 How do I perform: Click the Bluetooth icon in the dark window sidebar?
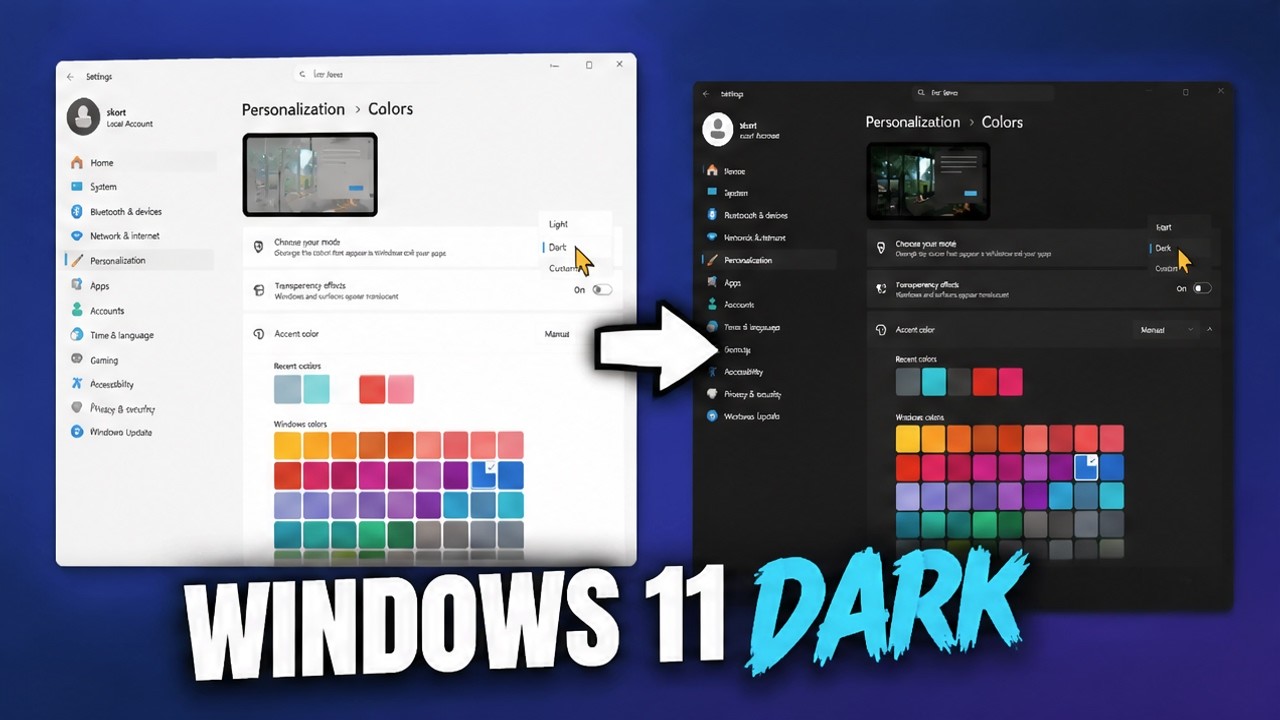pyautogui.click(x=712, y=215)
